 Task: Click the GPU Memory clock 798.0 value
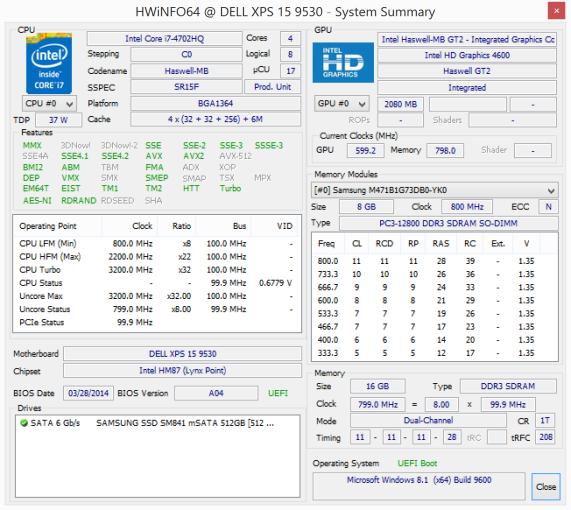point(445,150)
